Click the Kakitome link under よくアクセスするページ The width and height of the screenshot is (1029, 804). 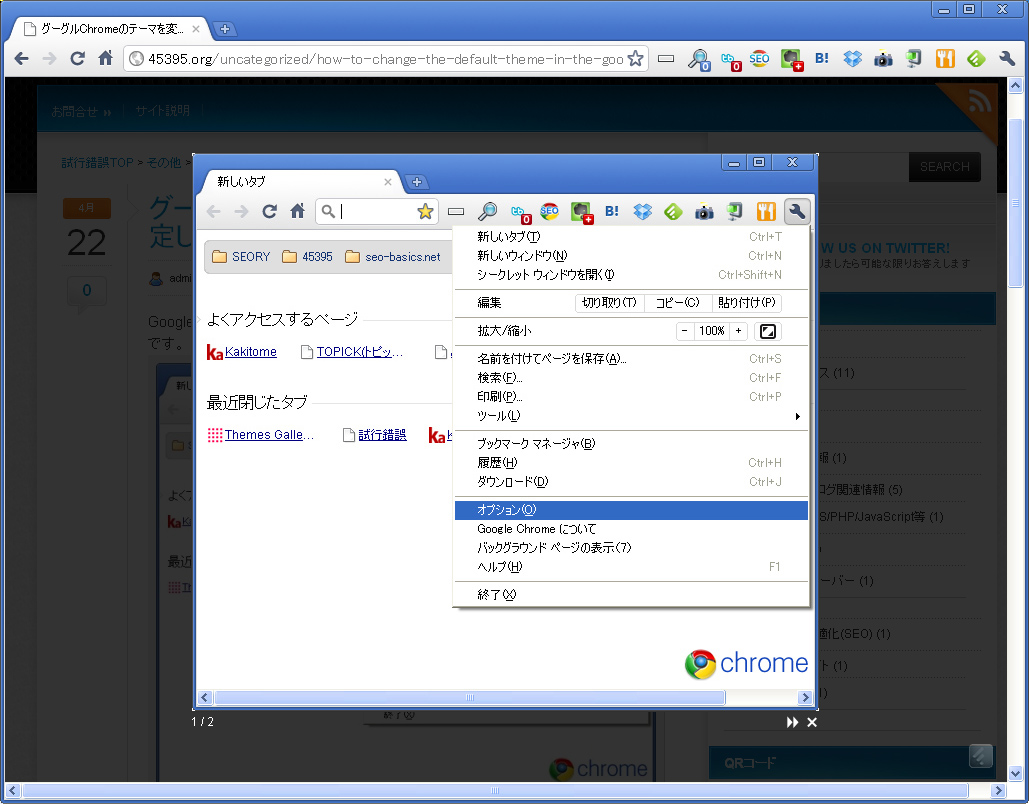250,352
